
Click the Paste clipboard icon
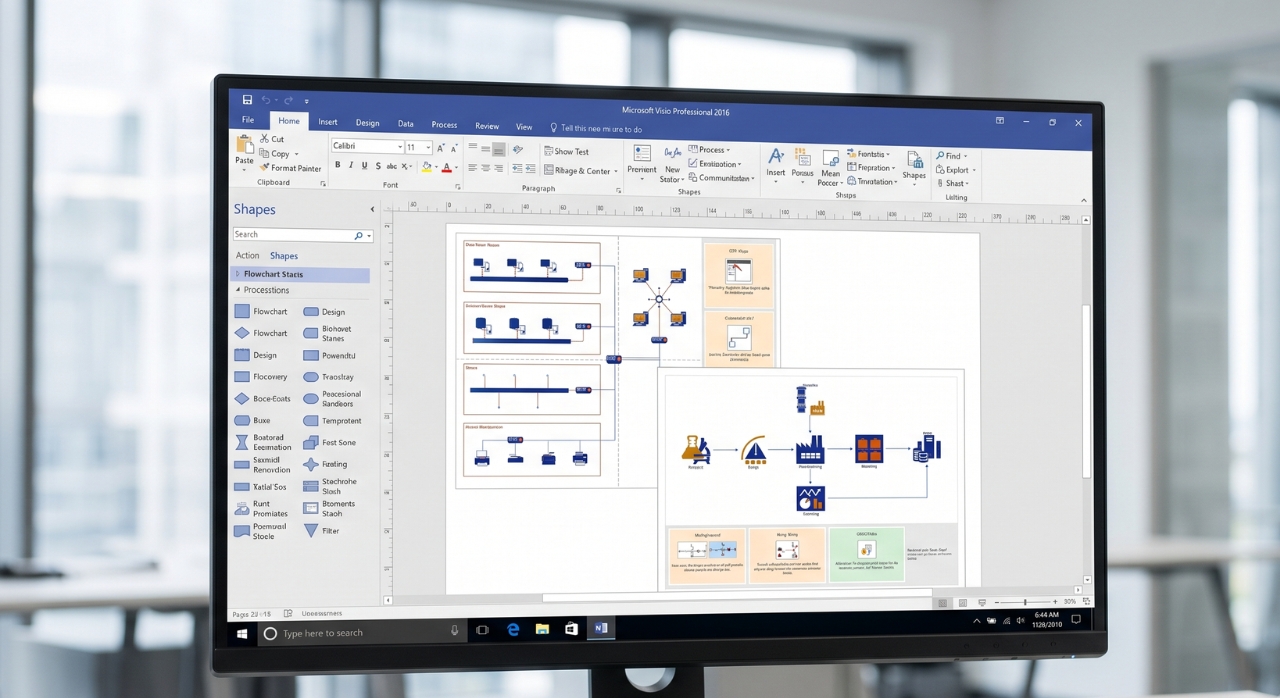pos(245,145)
